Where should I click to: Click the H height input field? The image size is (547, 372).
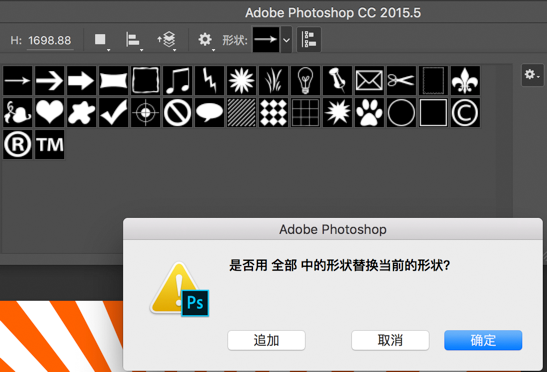pyautogui.click(x=50, y=41)
